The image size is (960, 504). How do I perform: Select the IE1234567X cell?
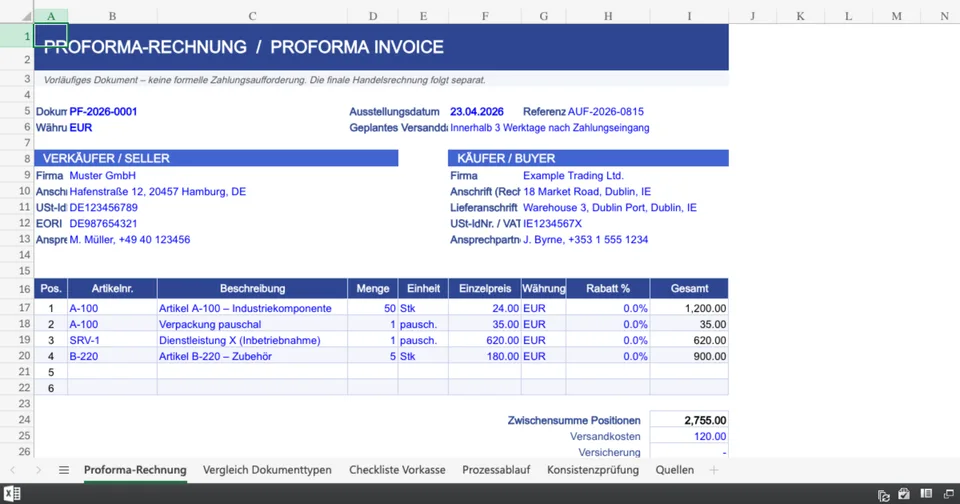click(552, 223)
